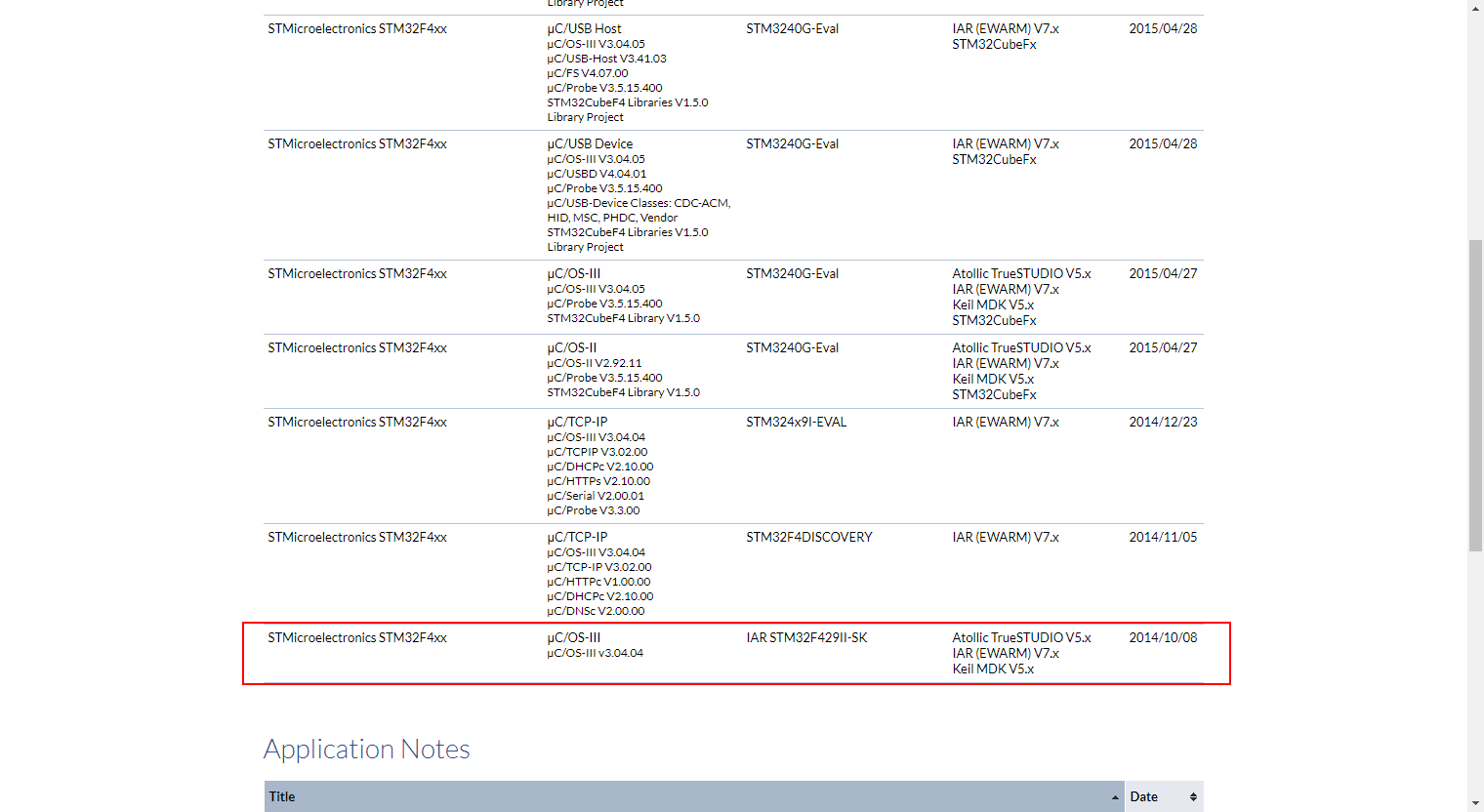The width and height of the screenshot is (1484, 812).
Task: Click STM3240G-Eval in µC/OS-II row
Action: 793,348
